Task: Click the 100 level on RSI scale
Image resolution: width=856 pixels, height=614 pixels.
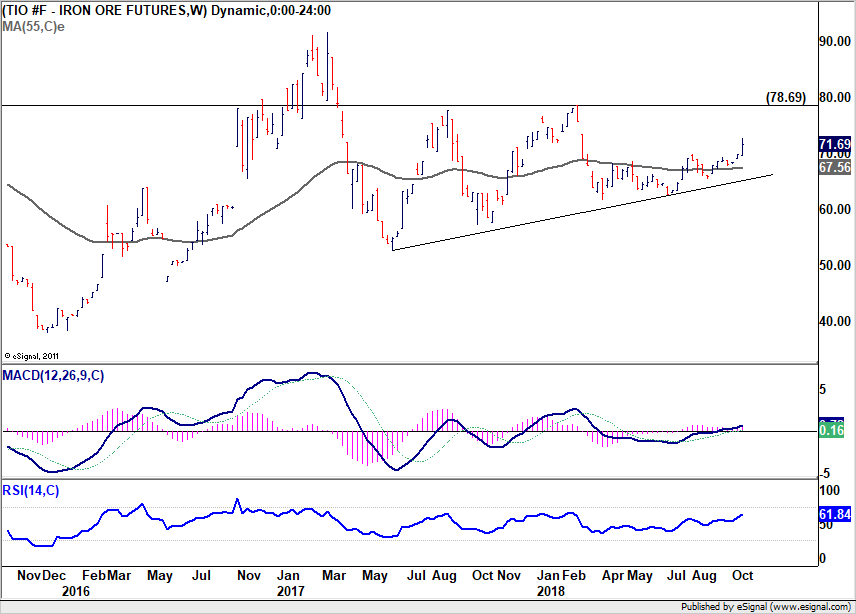Action: 828,492
